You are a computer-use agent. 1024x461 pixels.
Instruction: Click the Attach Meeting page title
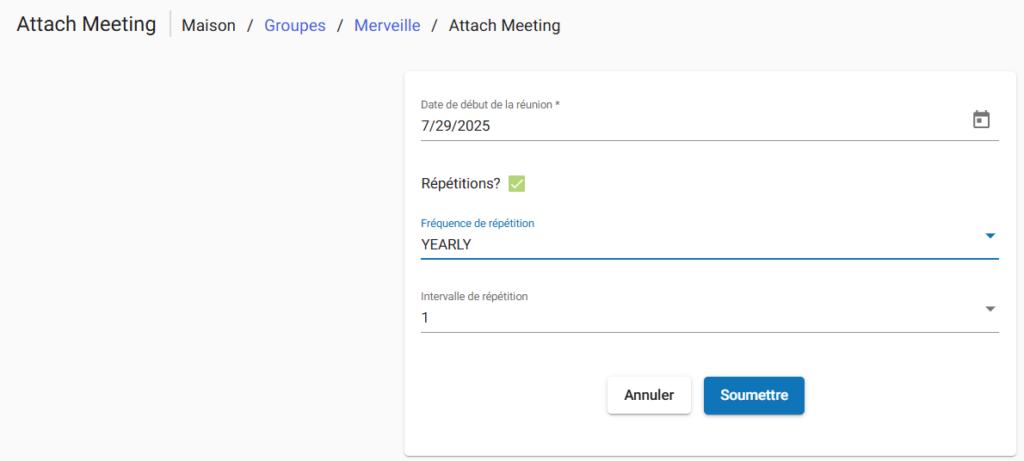point(87,24)
